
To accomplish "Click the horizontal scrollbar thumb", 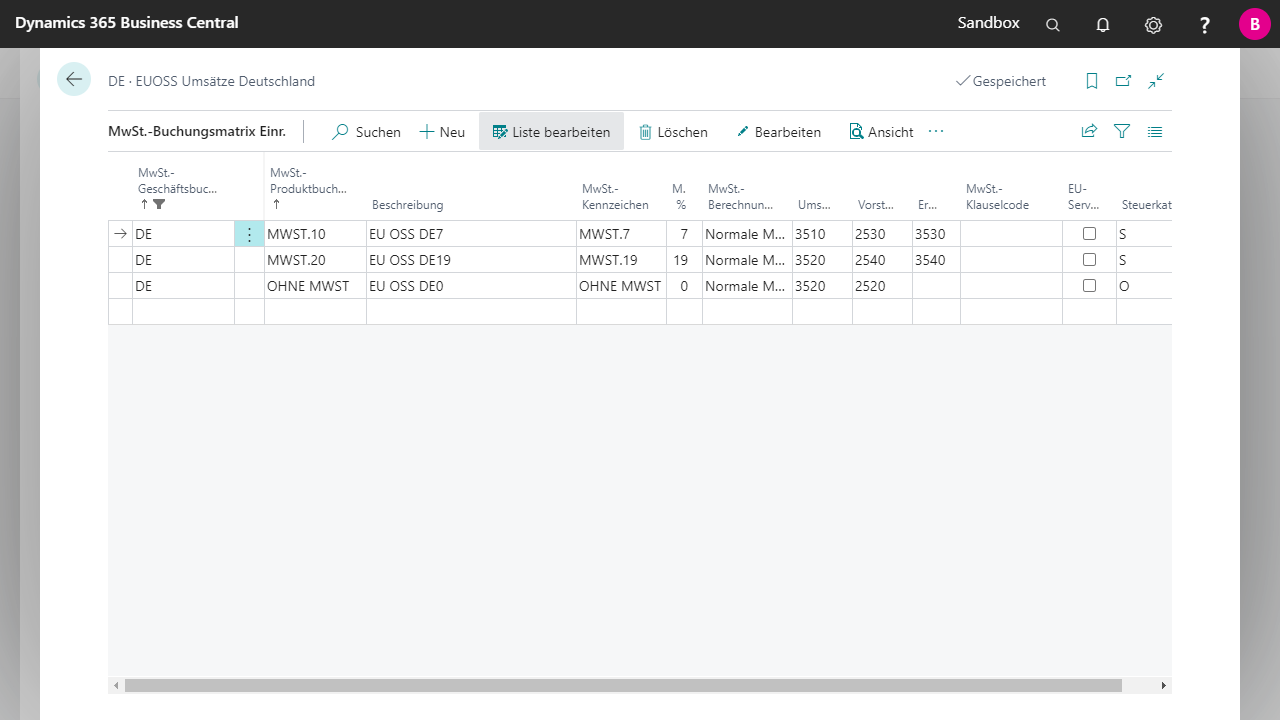I will (623, 686).
